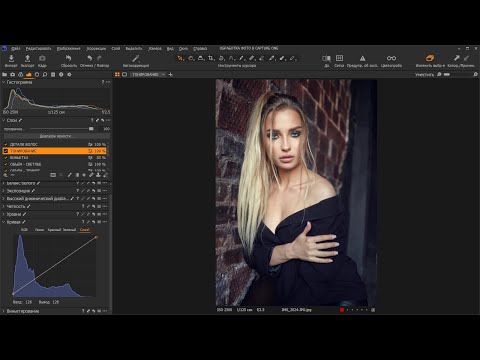Open the Слой menu
This screenshot has width=480, height=360.
(x=116, y=49)
